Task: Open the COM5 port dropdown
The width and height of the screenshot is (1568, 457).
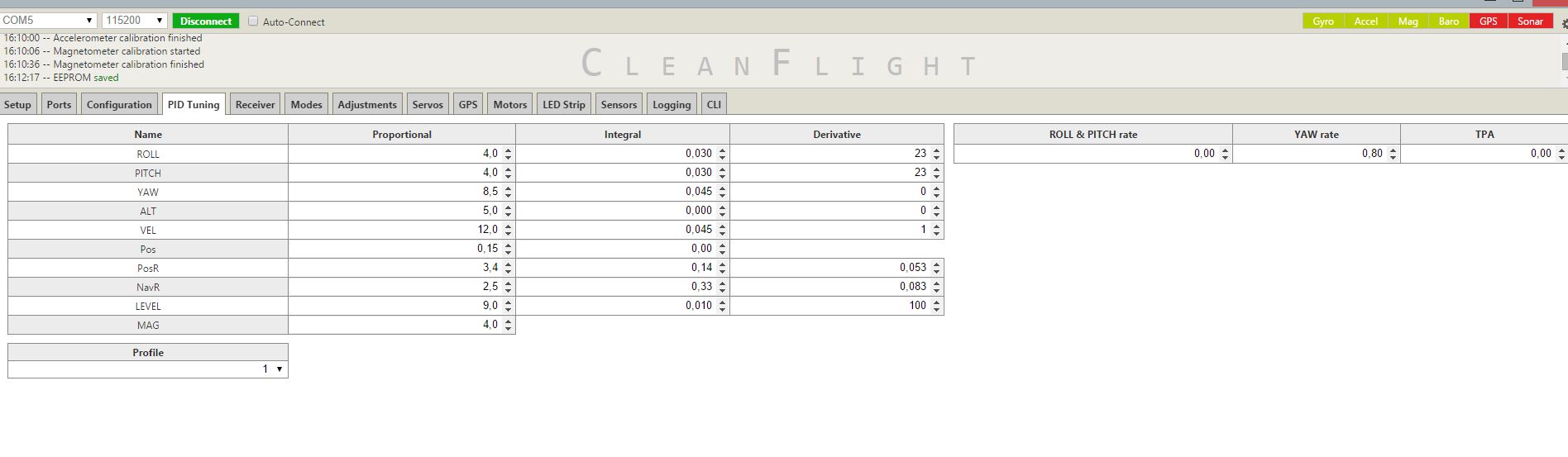Action: pos(49,21)
